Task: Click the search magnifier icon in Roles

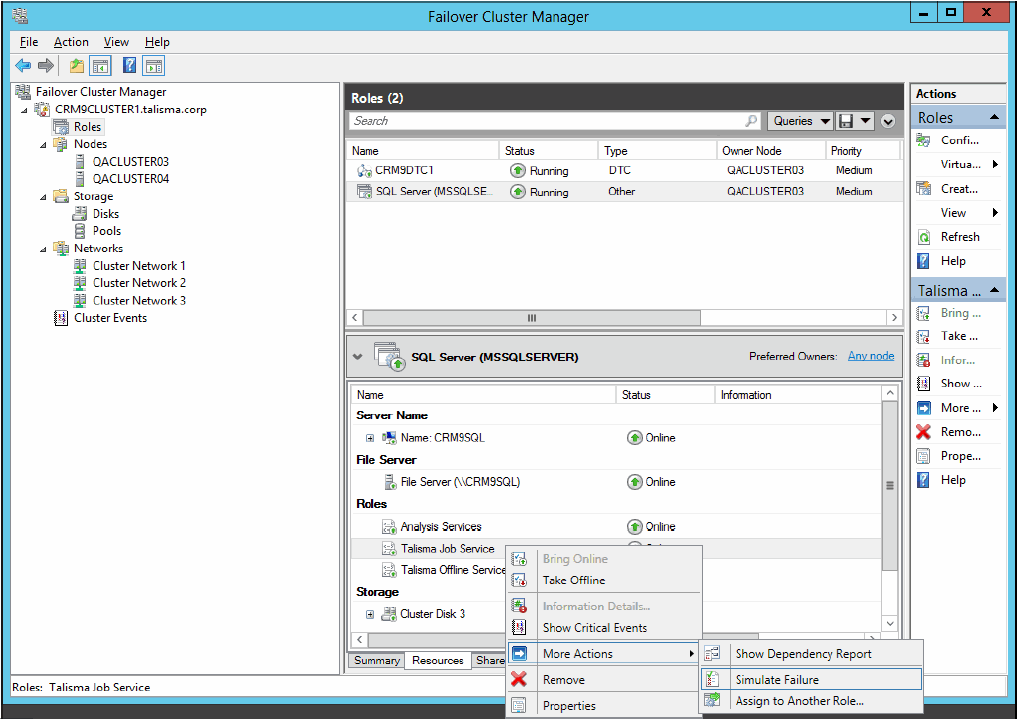Action: 752,121
